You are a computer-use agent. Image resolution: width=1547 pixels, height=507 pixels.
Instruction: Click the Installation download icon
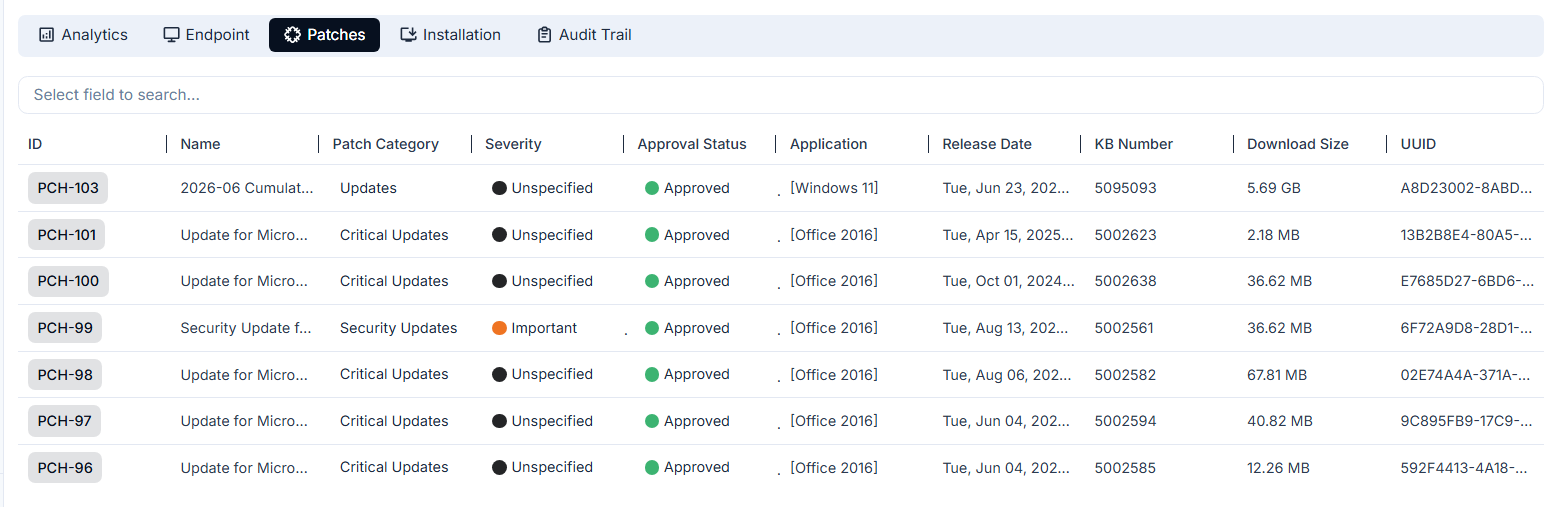point(408,35)
